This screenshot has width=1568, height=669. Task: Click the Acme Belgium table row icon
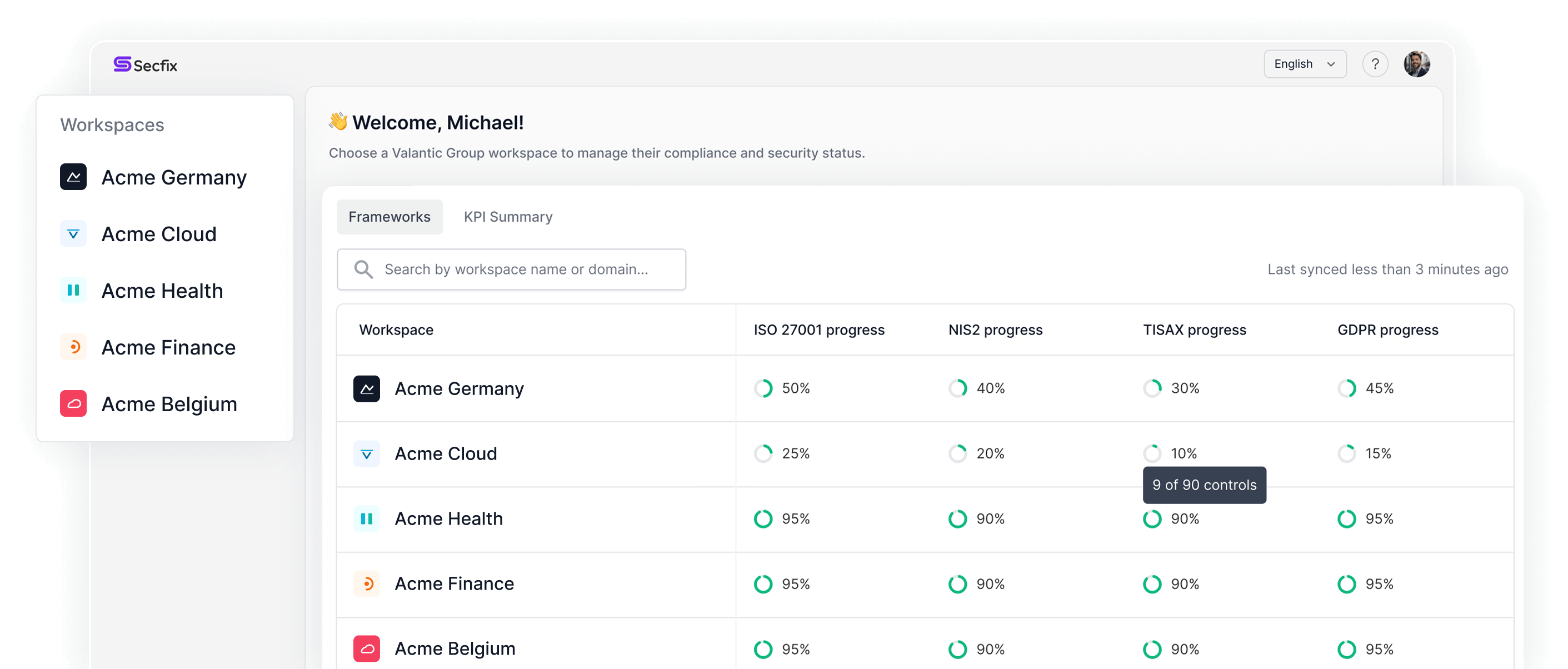[366, 649]
